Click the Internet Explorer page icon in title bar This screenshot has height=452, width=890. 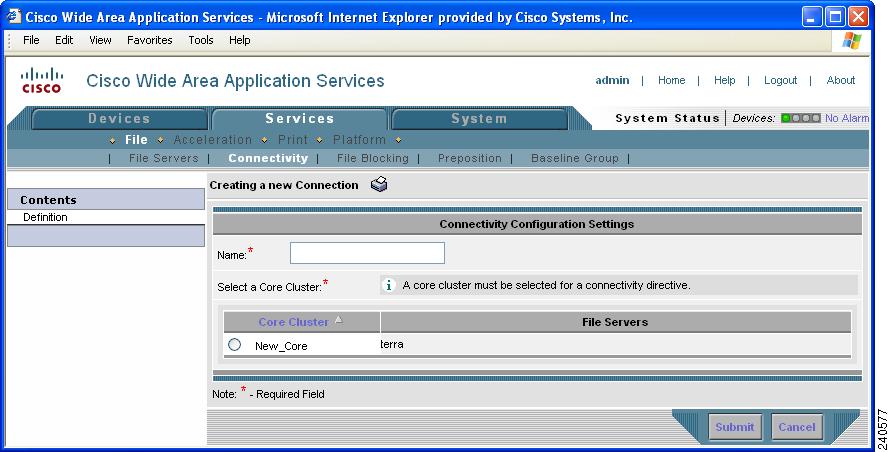pyautogui.click(x=13, y=16)
